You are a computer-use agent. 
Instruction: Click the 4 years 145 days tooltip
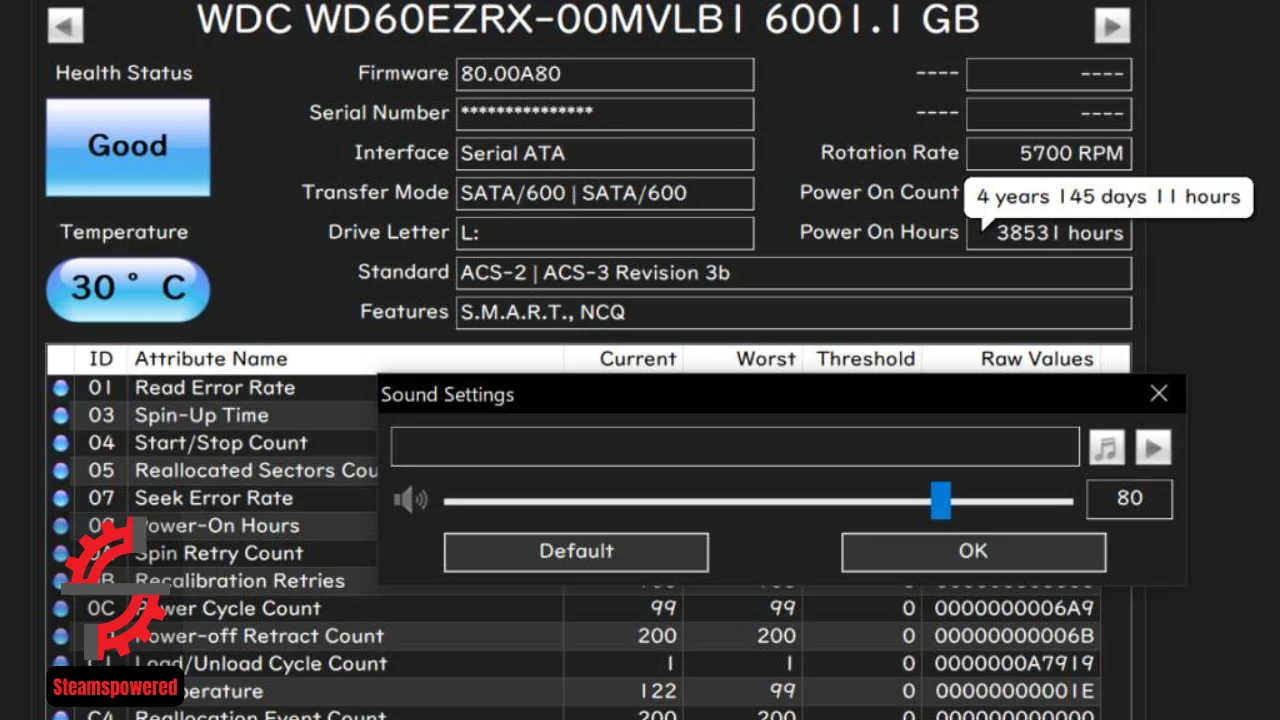[1108, 197]
